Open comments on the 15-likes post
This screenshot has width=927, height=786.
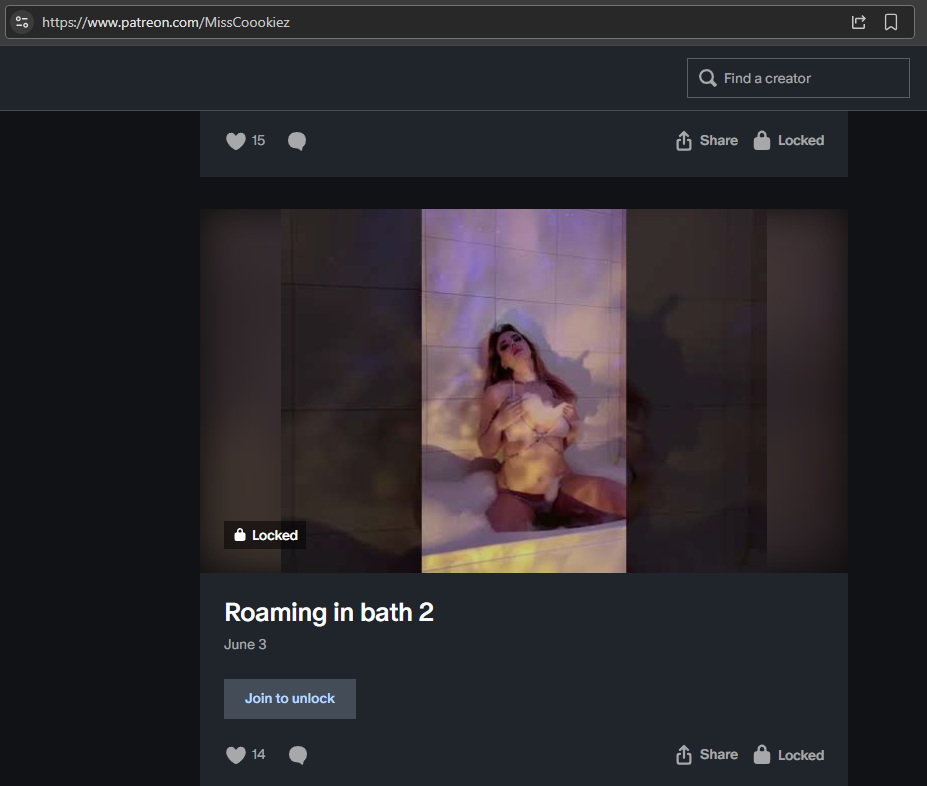297,141
